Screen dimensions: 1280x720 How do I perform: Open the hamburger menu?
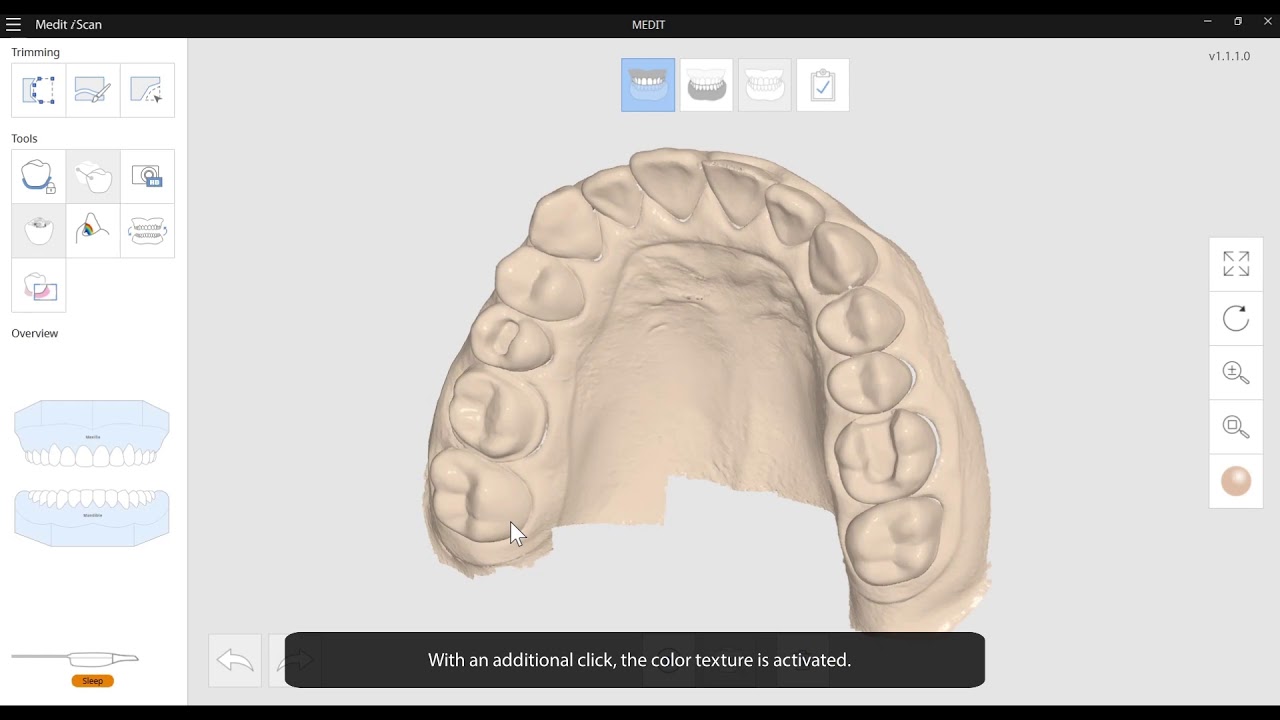point(13,25)
